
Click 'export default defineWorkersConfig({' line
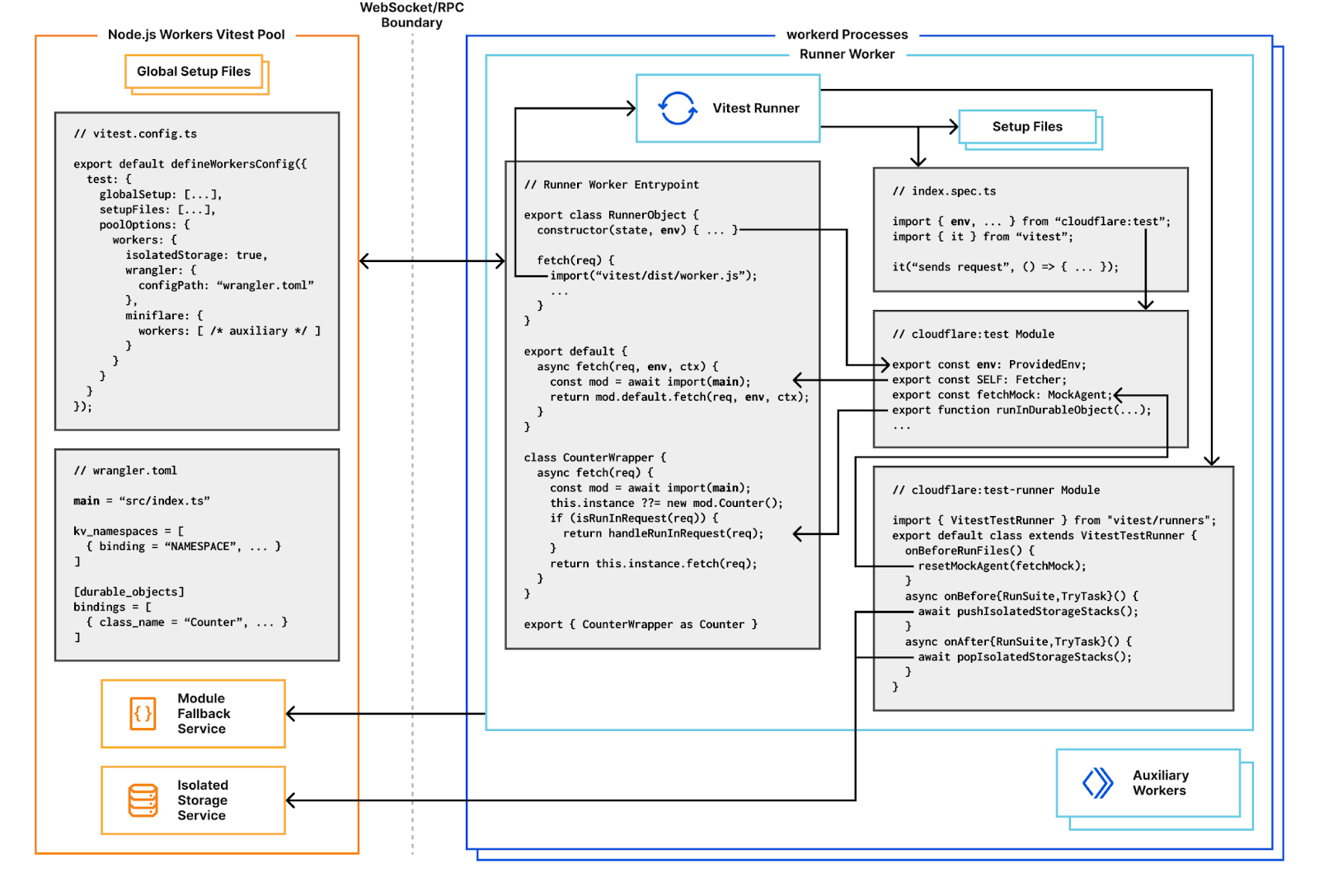click(190, 164)
